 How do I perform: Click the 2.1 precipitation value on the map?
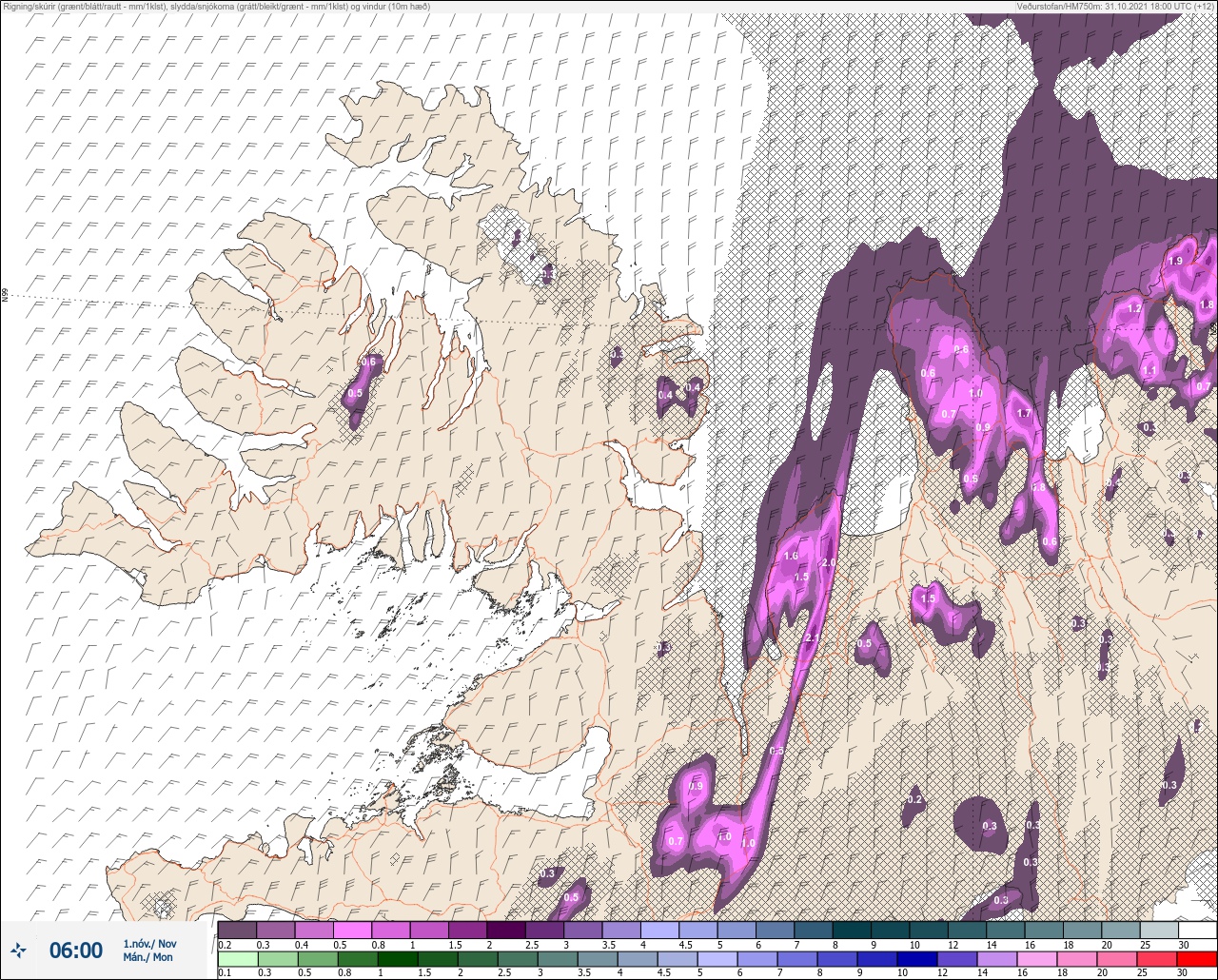tap(813, 637)
